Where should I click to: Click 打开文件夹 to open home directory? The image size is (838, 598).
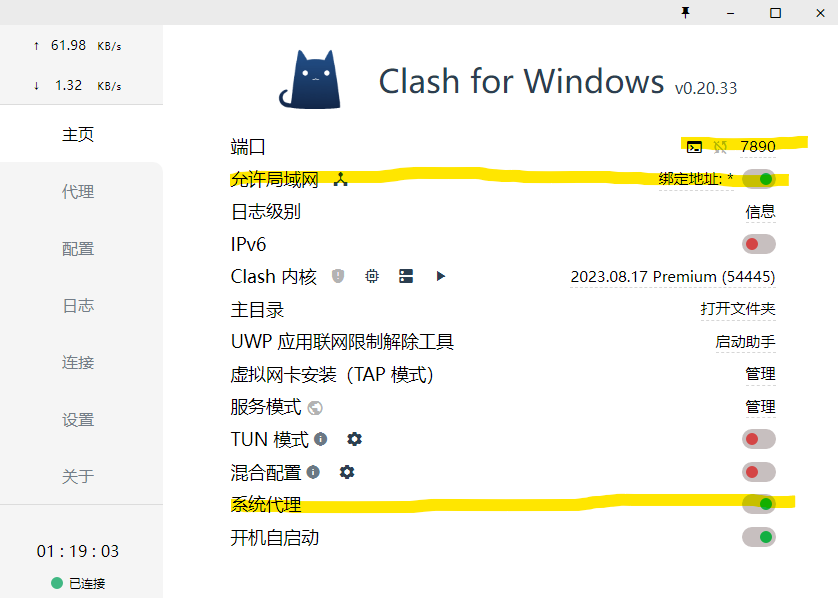738,309
